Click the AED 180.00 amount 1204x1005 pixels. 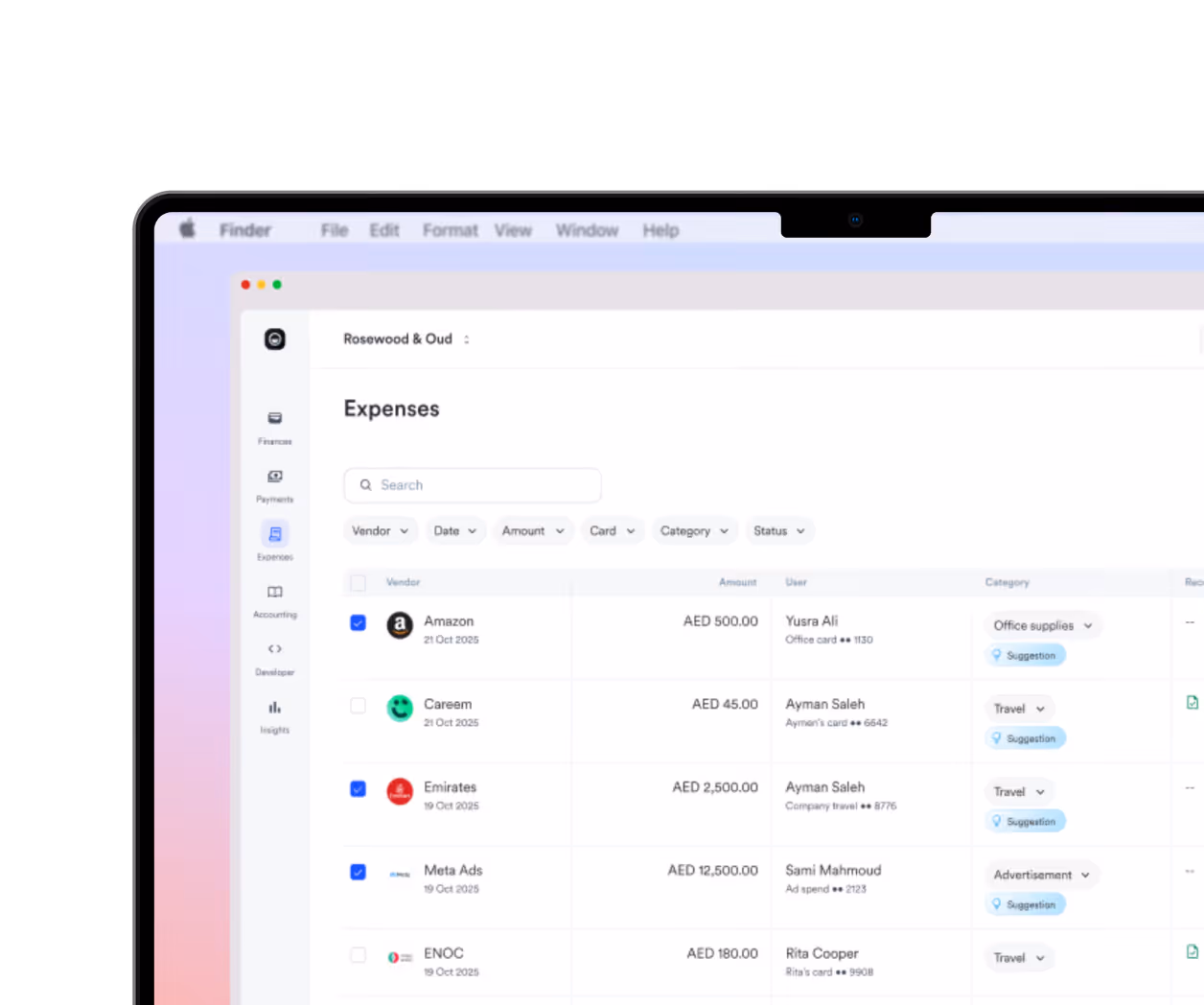coord(722,953)
